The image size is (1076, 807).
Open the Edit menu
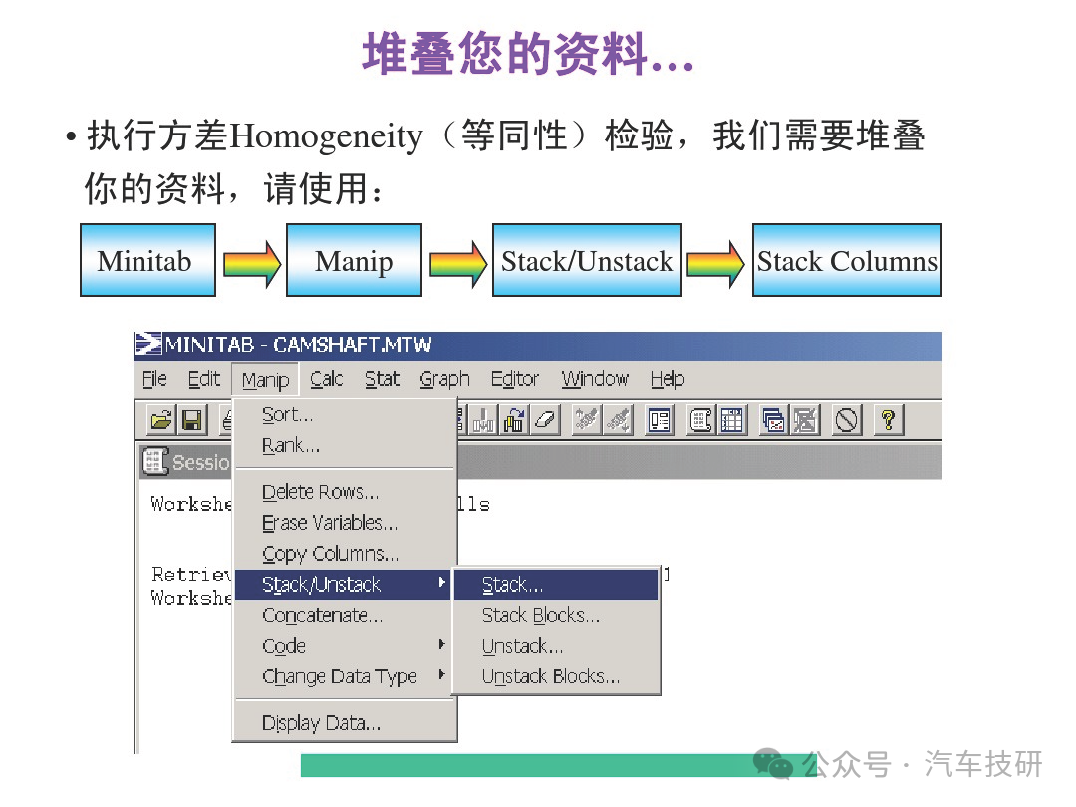click(x=204, y=379)
